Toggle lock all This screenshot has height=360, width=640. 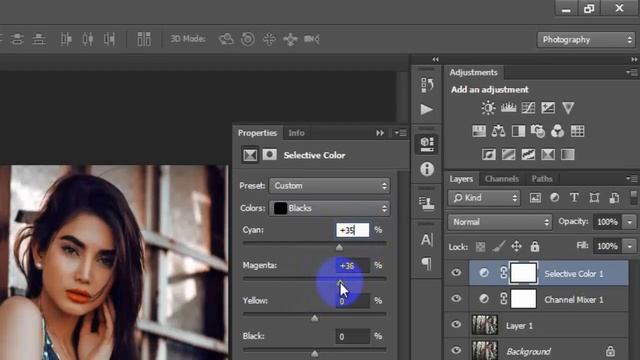535,246
